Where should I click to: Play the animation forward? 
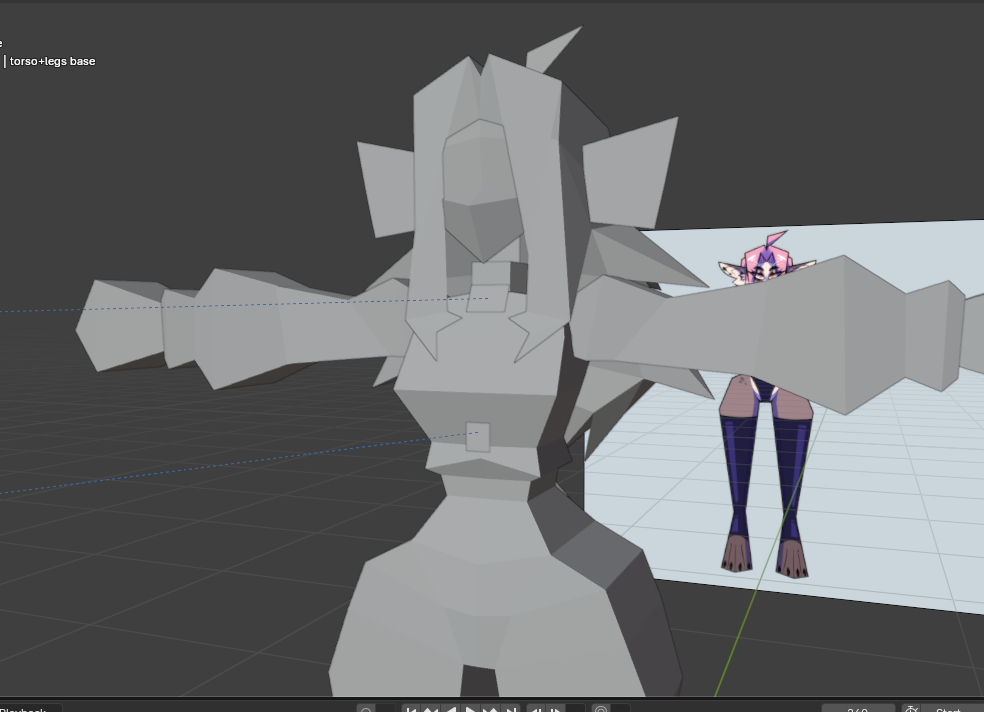click(x=471, y=709)
